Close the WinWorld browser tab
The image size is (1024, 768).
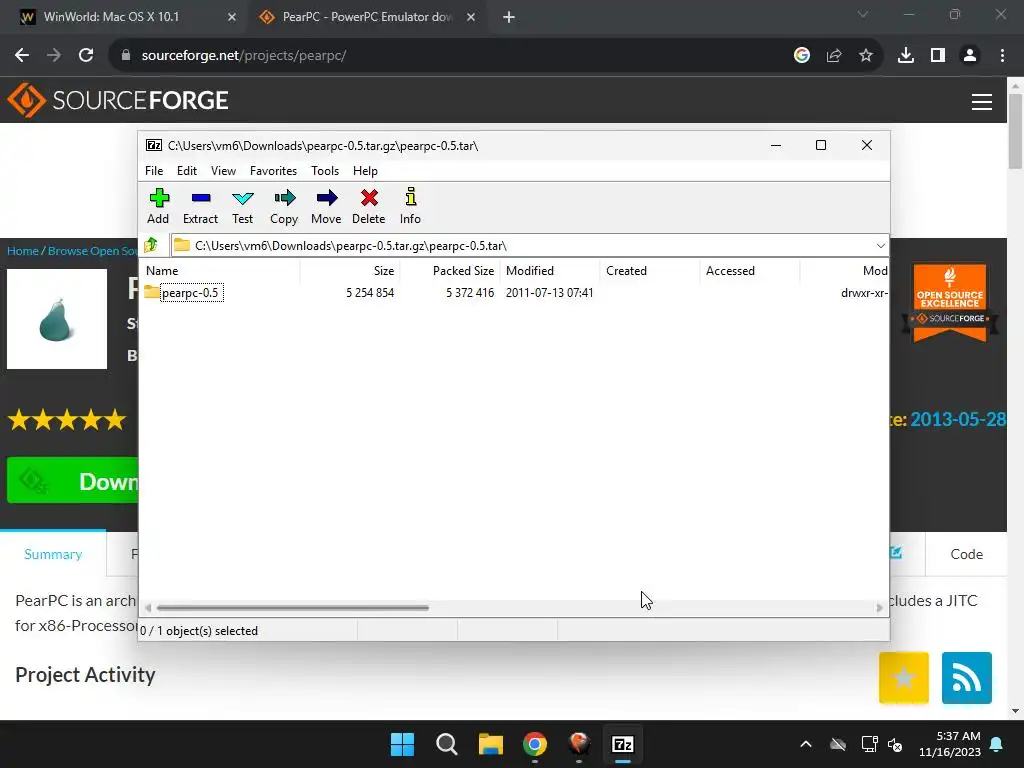coord(232,17)
